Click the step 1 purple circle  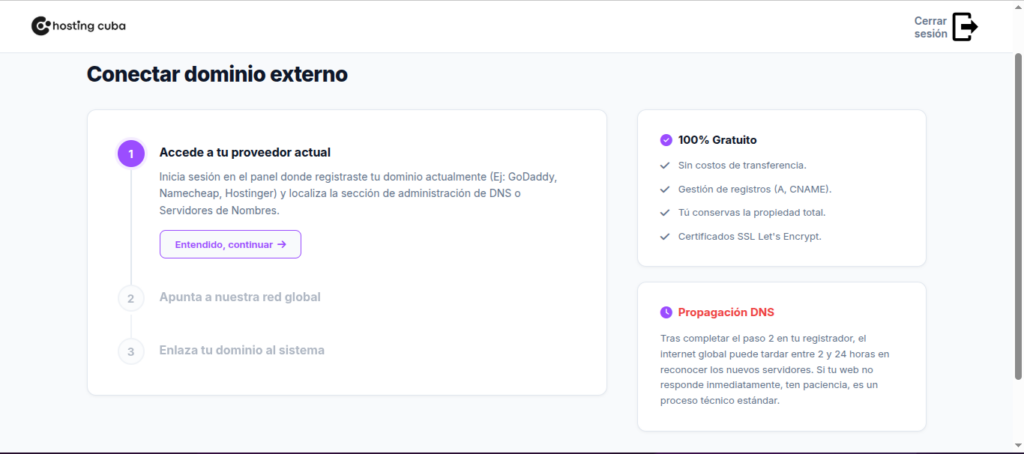pos(131,153)
